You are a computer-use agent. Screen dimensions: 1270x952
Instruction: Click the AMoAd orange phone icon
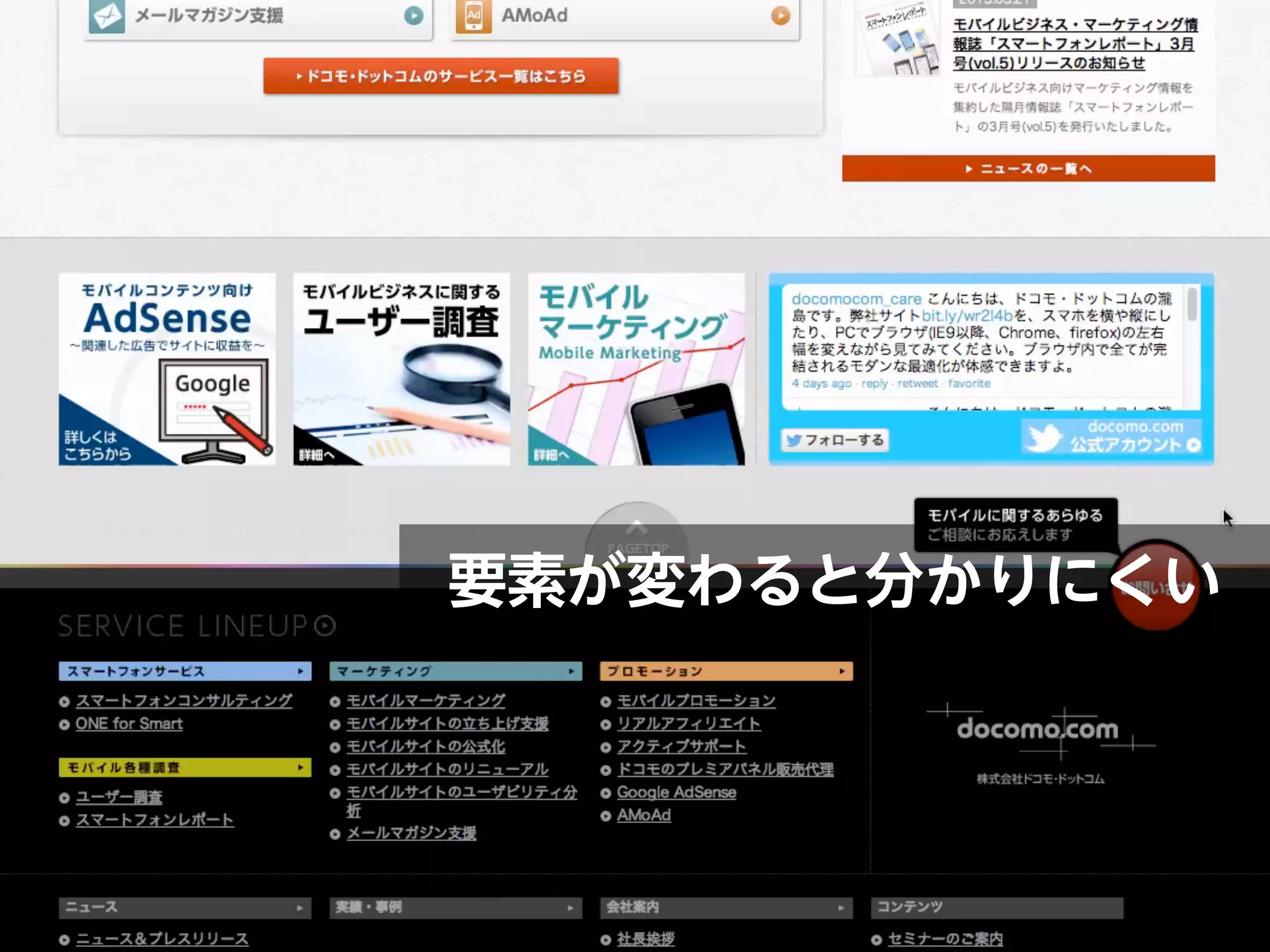[473, 15]
